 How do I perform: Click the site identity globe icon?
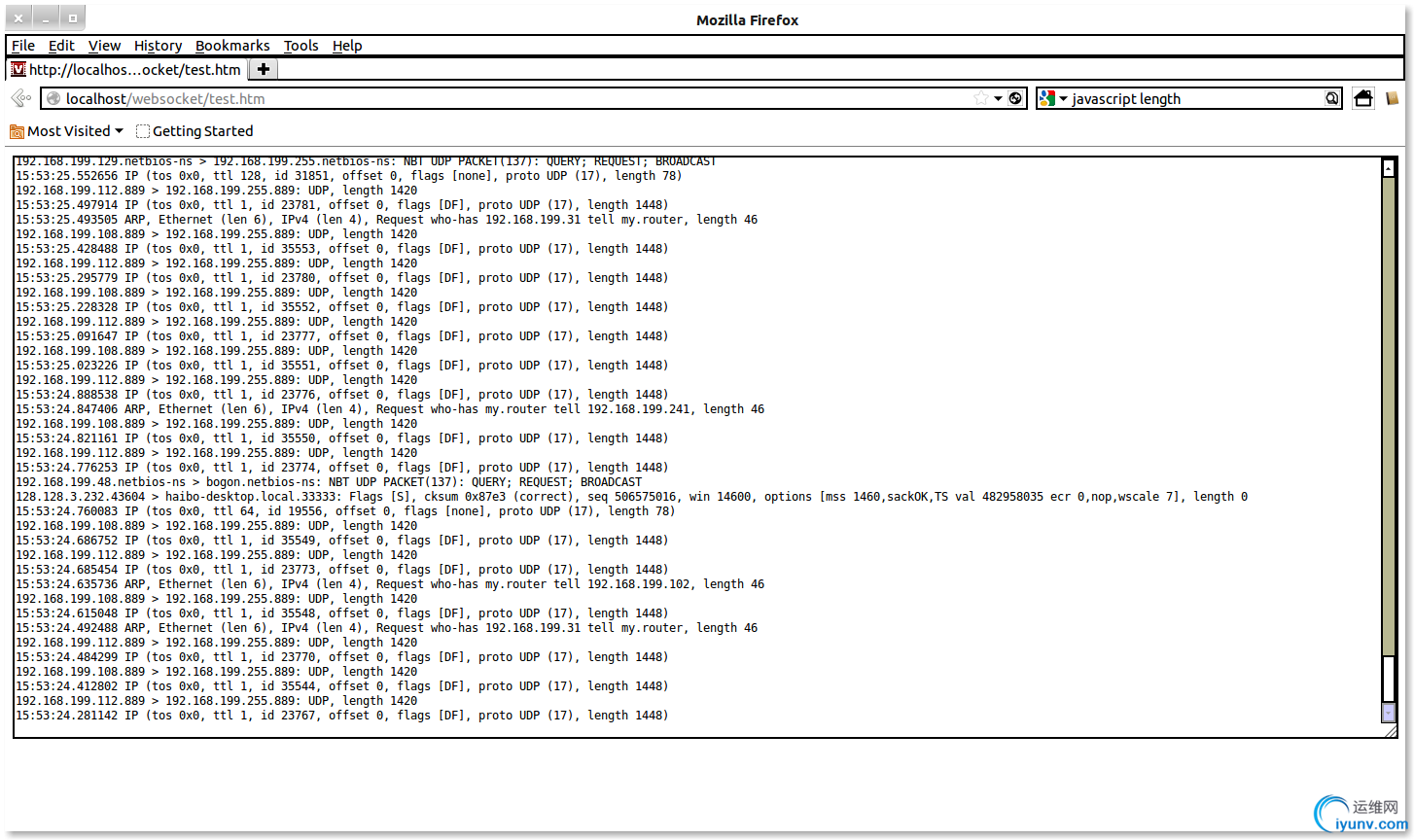tap(53, 98)
